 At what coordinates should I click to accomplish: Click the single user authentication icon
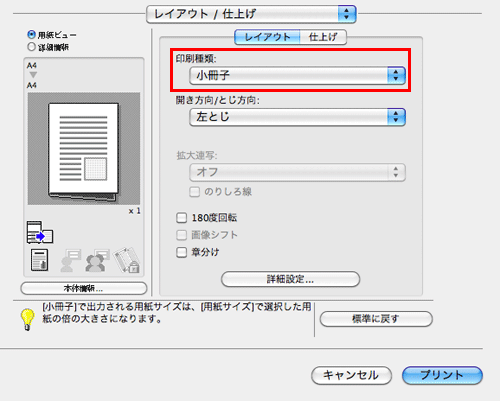[x=70, y=260]
